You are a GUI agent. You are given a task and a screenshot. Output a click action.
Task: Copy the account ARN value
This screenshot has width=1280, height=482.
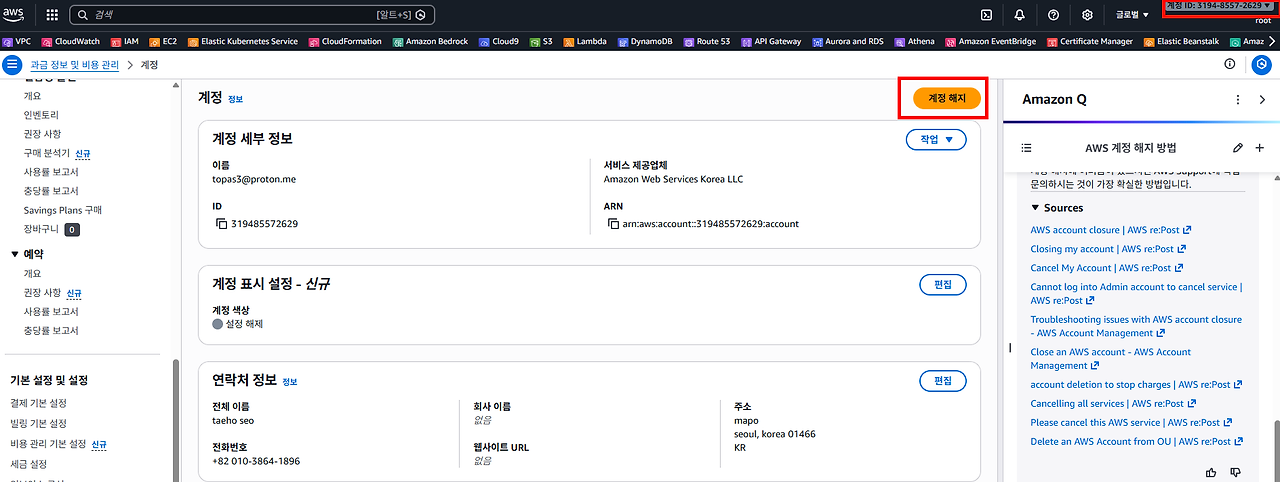(612, 224)
